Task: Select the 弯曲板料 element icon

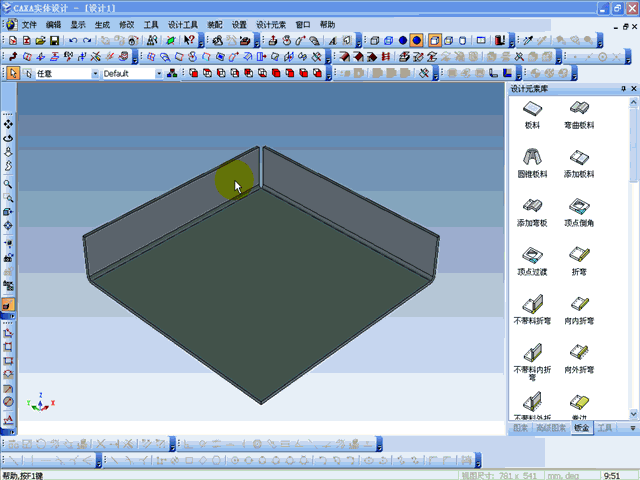Action: pos(579,115)
